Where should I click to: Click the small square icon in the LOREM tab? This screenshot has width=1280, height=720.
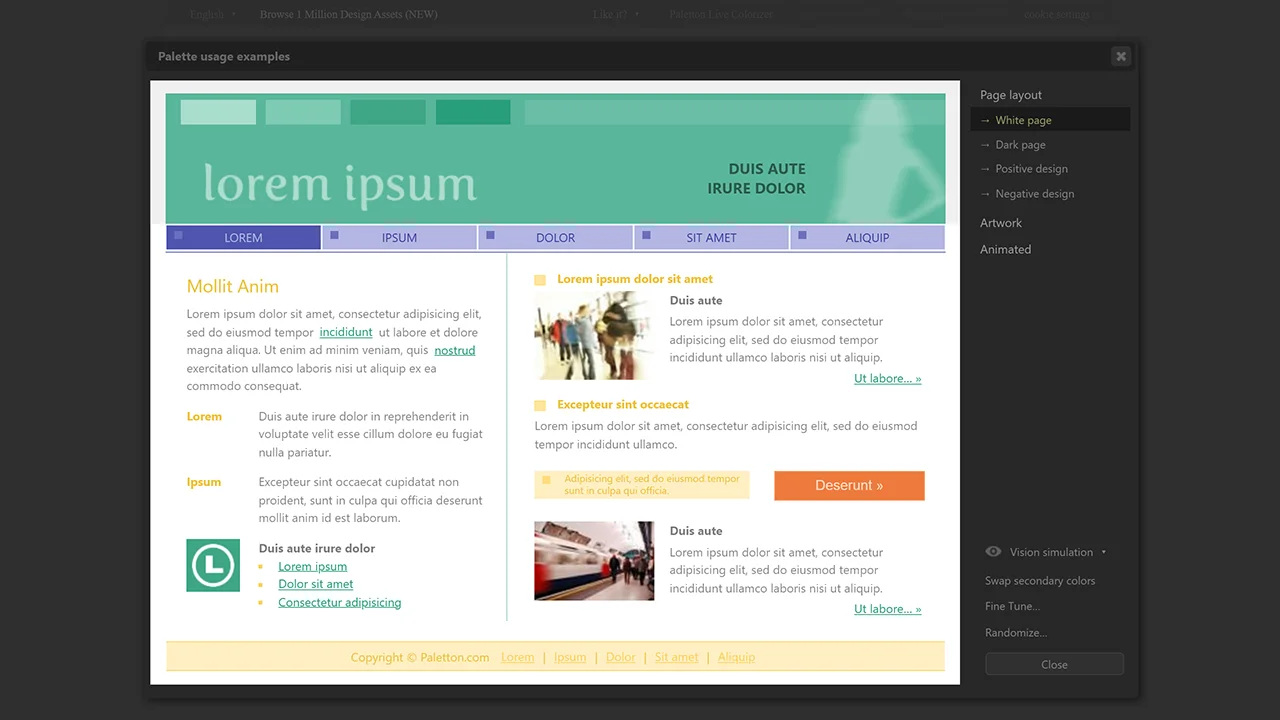click(178, 235)
